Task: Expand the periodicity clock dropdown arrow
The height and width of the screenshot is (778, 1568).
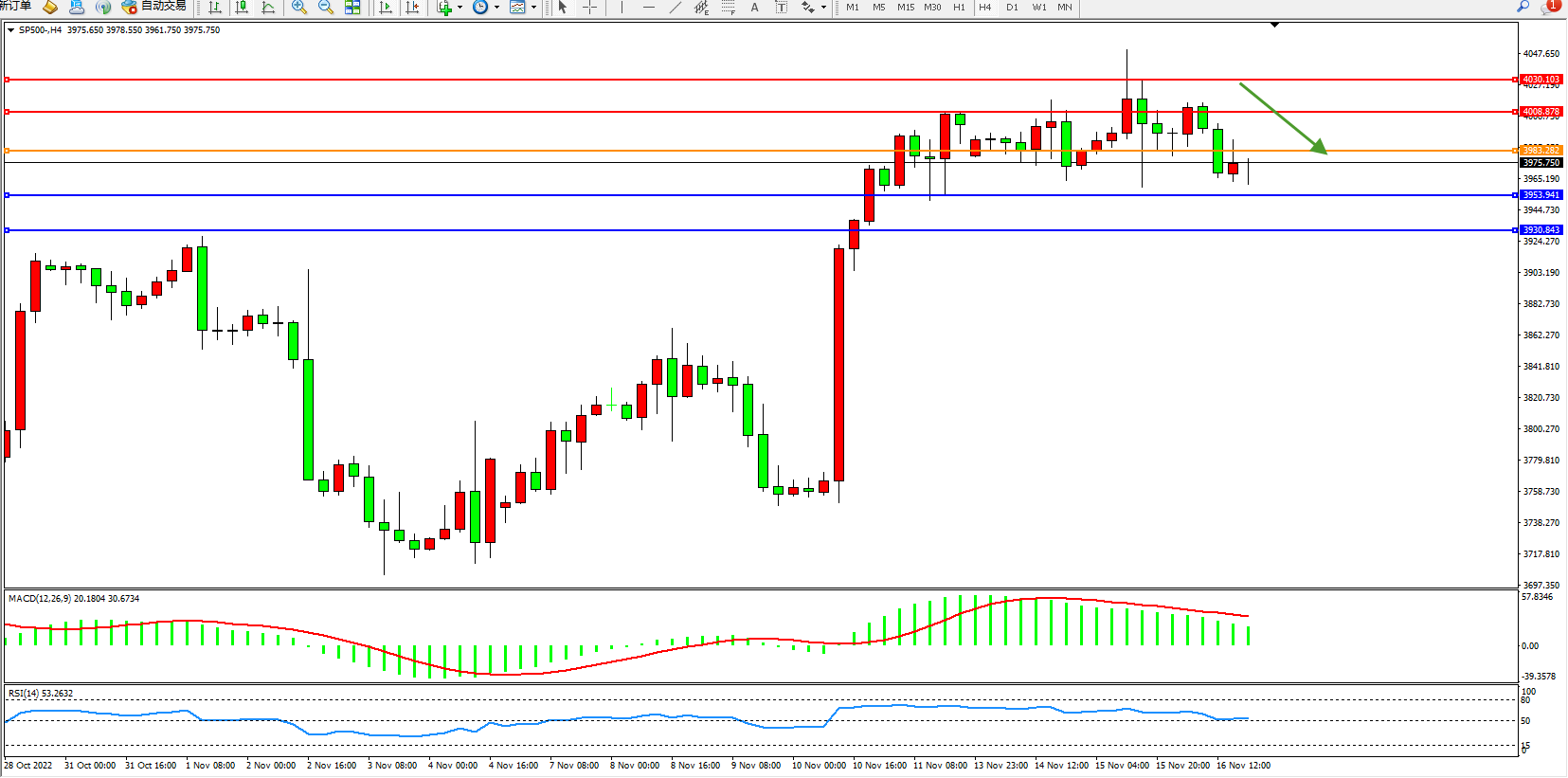Action: point(496,8)
